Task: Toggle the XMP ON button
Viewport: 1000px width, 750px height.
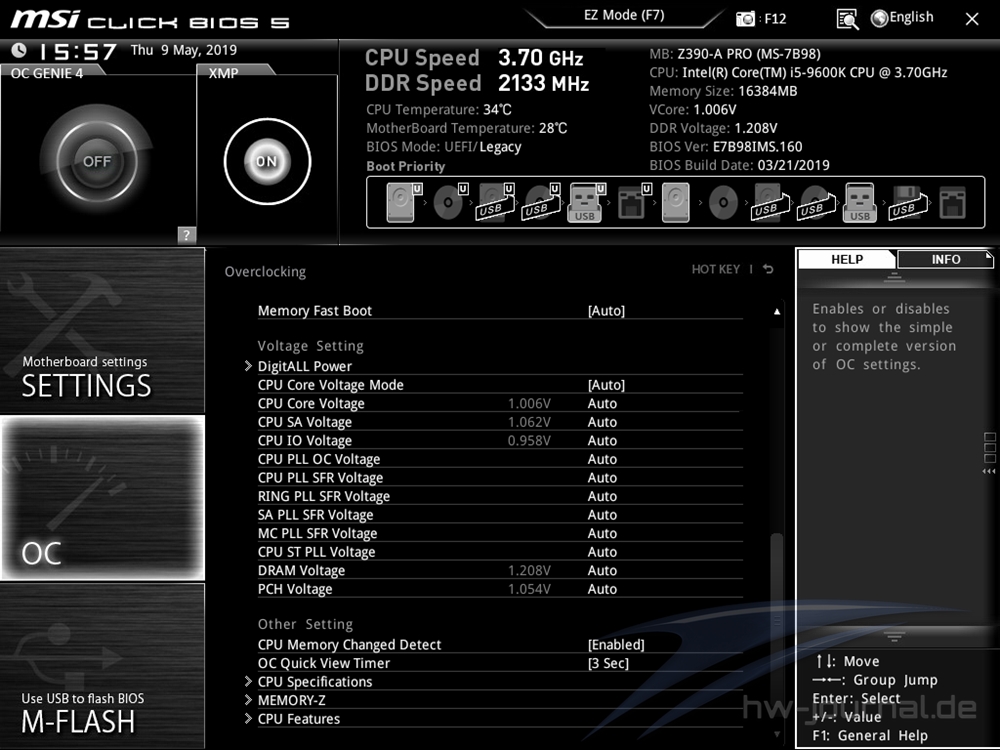Action: (x=267, y=161)
